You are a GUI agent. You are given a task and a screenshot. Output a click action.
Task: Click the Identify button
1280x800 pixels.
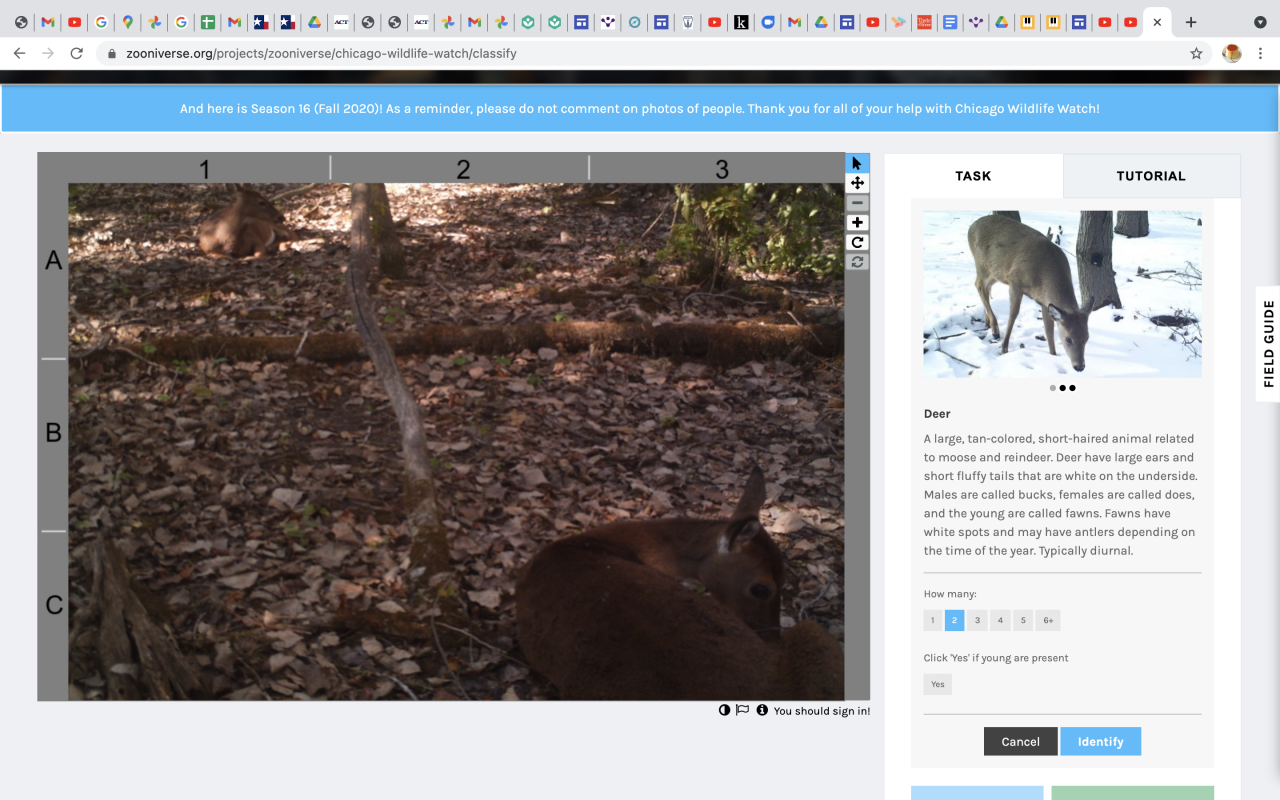[1100, 741]
